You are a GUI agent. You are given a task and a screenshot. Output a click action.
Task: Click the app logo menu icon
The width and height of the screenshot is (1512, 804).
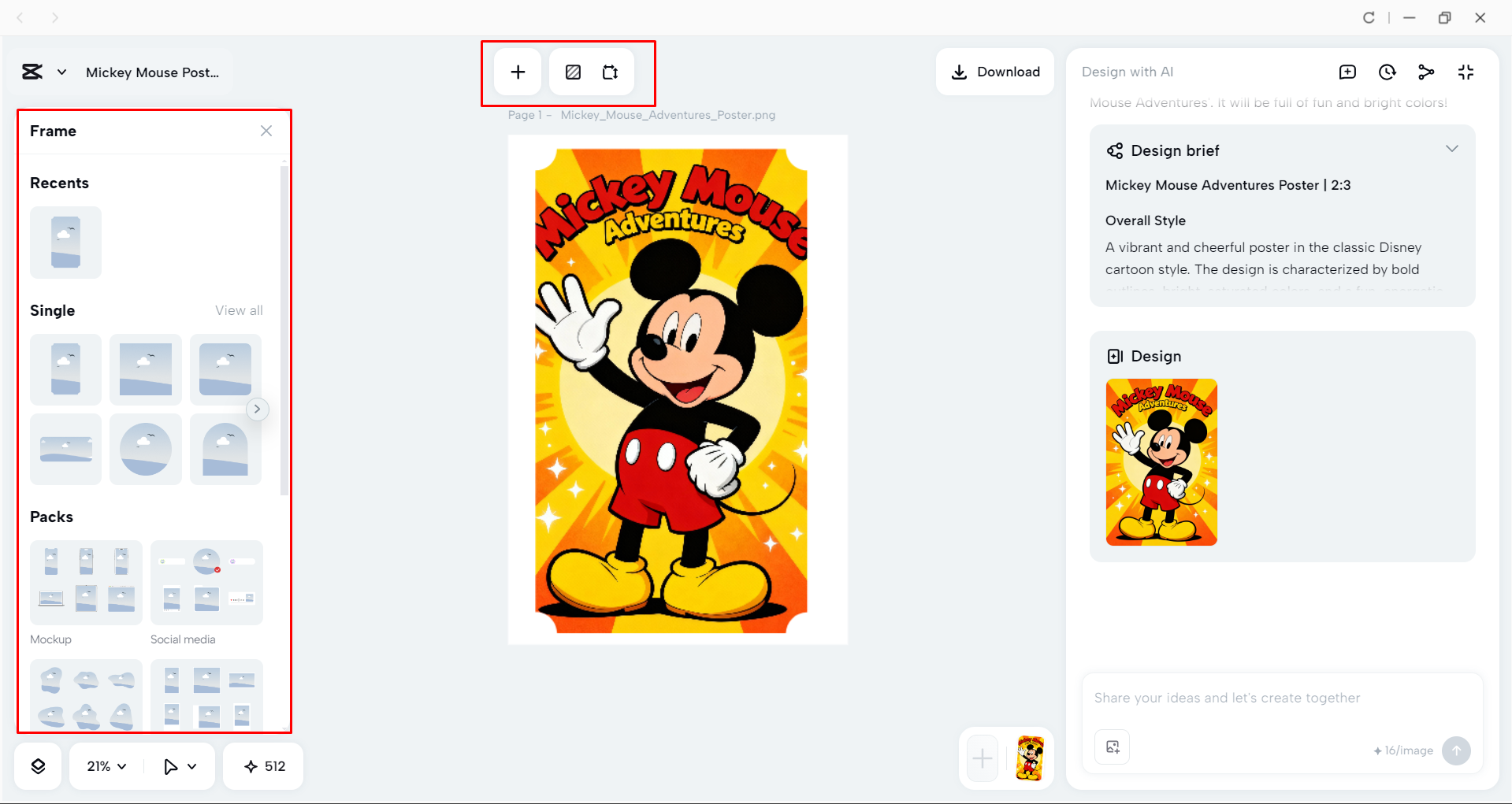[32, 72]
